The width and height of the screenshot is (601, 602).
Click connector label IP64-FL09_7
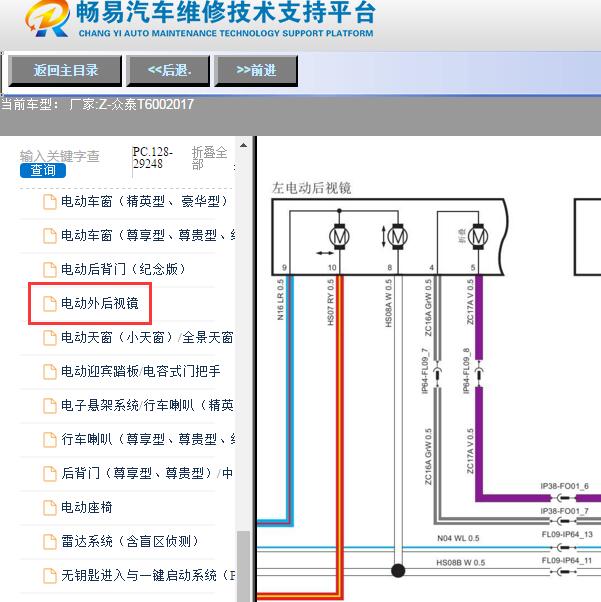click(x=424, y=370)
